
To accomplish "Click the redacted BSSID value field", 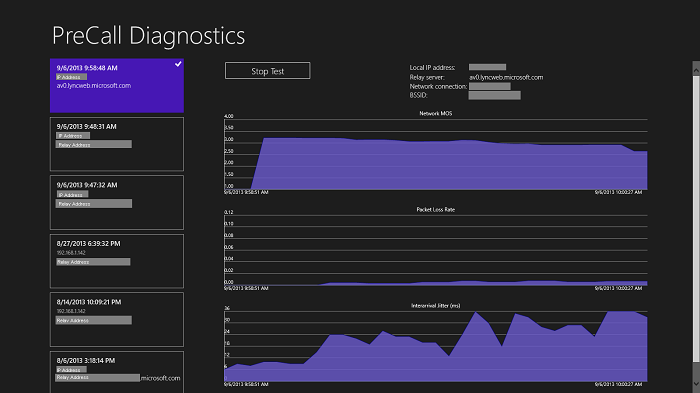I will (x=495, y=95).
